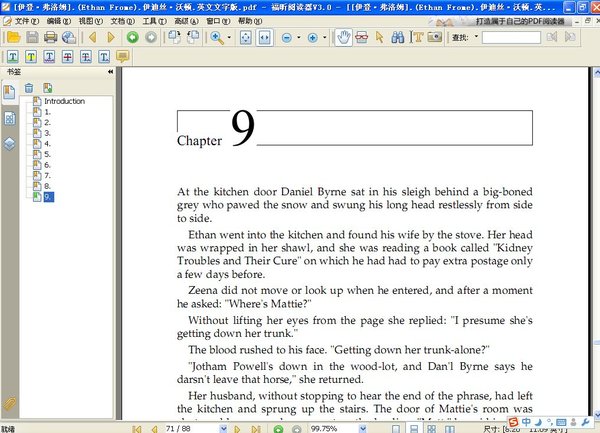Toggle the Fit Width icon
Viewport: 600px width, 433px height.
pos(265,37)
